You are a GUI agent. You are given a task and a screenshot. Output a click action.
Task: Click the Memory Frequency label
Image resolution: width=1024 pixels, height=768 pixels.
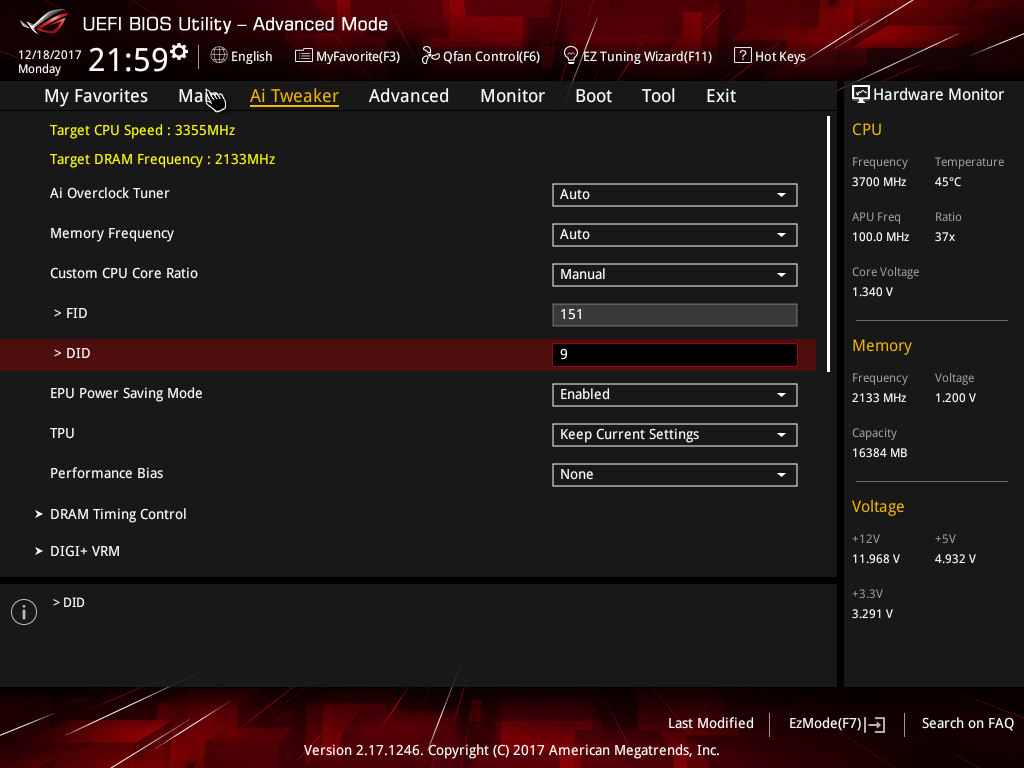click(x=112, y=233)
